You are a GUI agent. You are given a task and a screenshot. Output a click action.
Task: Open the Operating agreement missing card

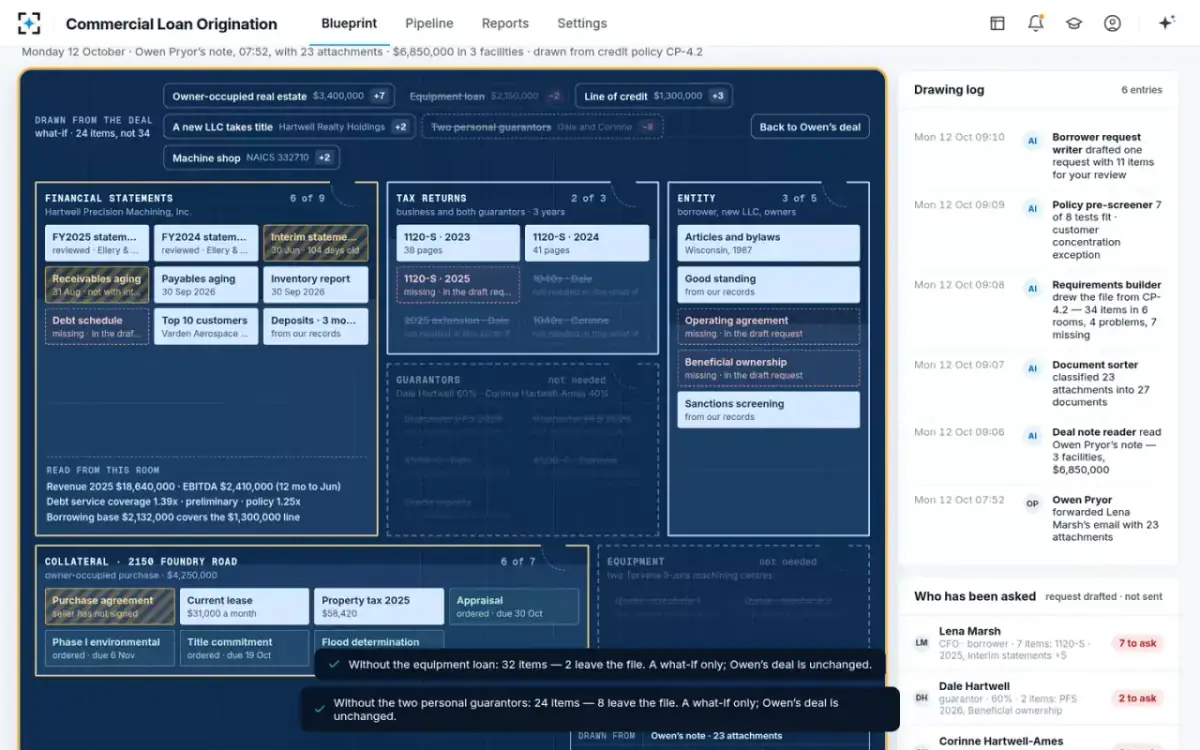coord(768,326)
